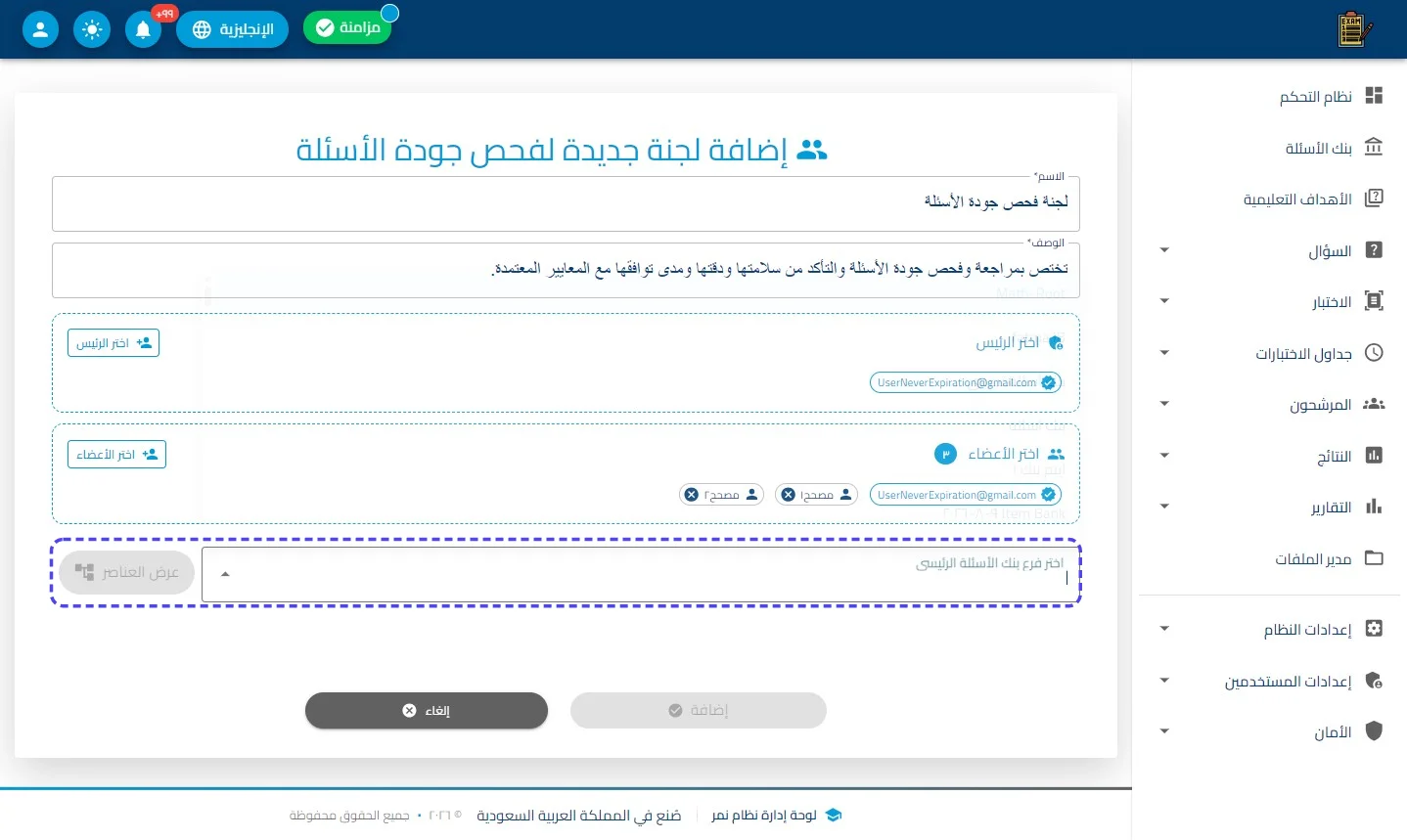Click the السؤال question mark icon
This screenshot has width=1407, height=840.
pos(1374,250)
